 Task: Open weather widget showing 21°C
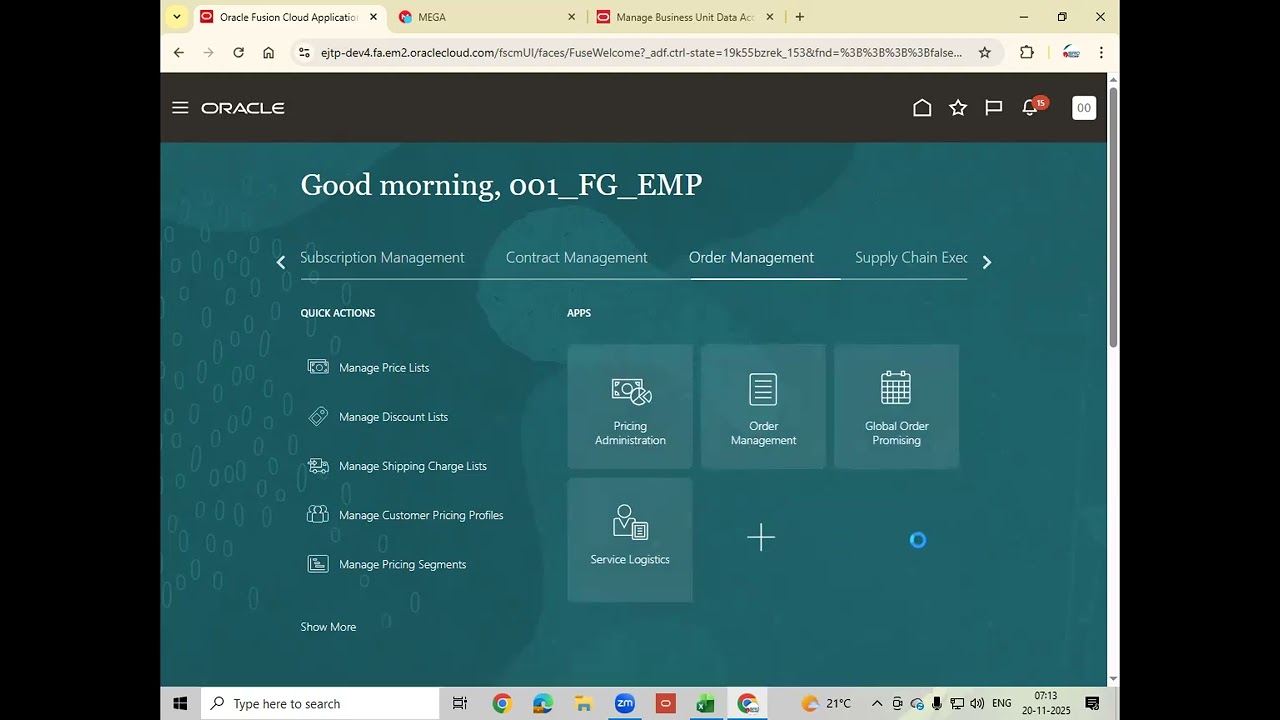(x=826, y=704)
